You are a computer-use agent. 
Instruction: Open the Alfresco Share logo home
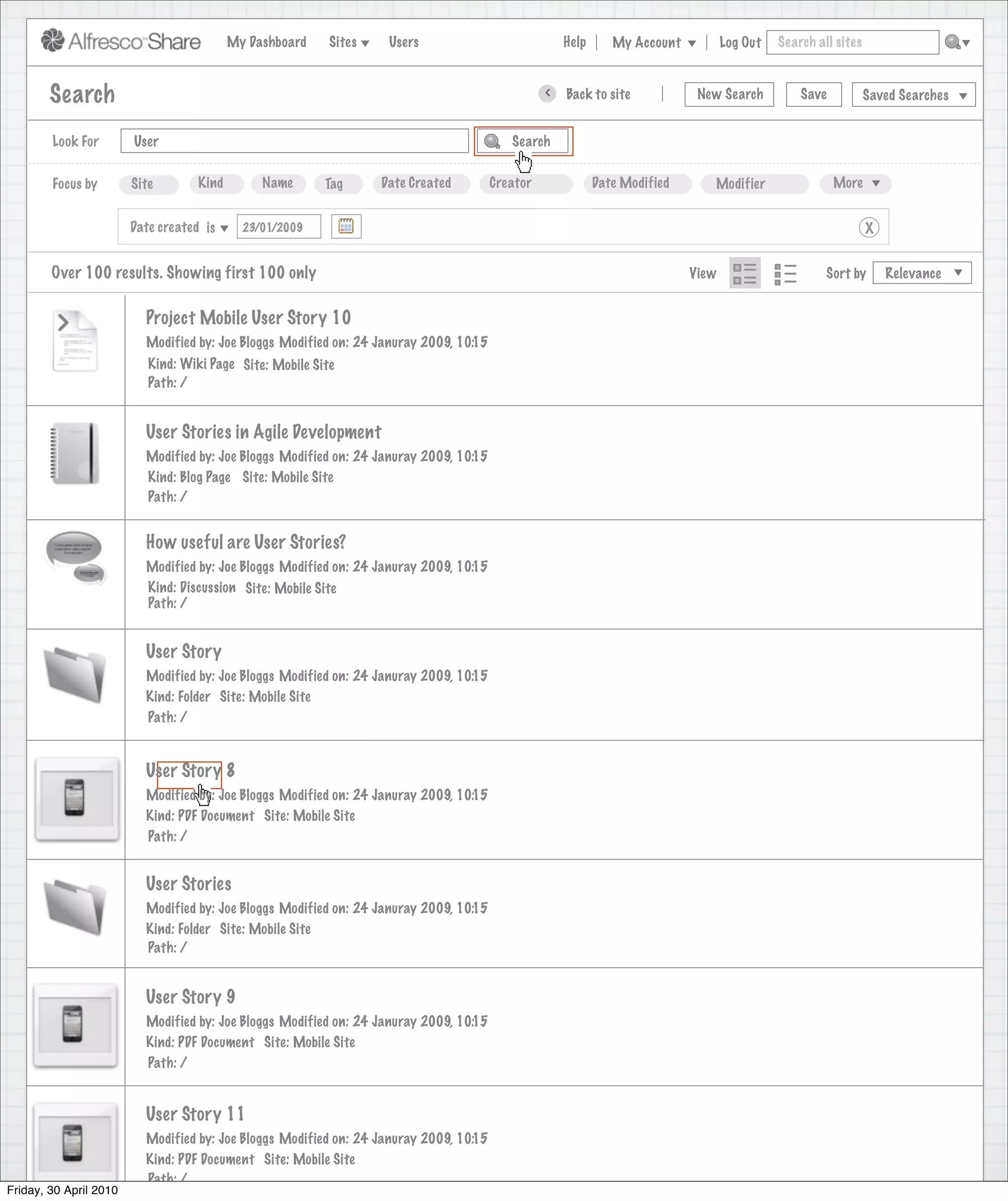coord(121,41)
